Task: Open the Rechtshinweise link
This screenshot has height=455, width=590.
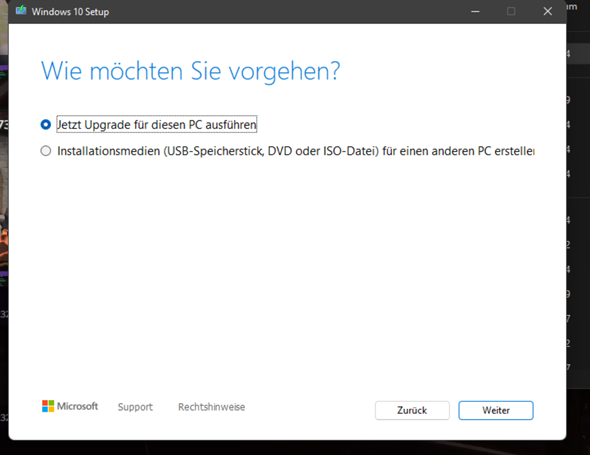Action: [x=211, y=407]
